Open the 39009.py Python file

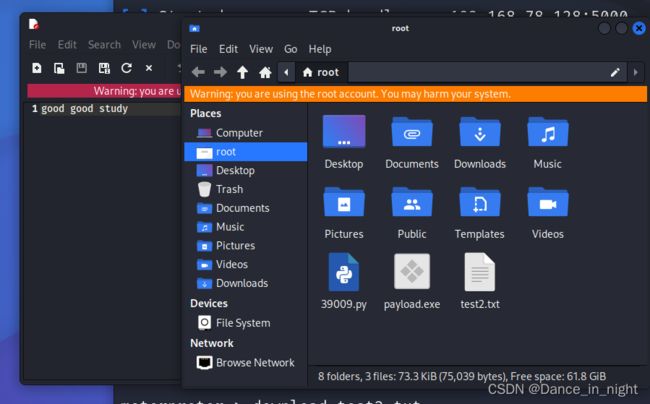pos(343,280)
